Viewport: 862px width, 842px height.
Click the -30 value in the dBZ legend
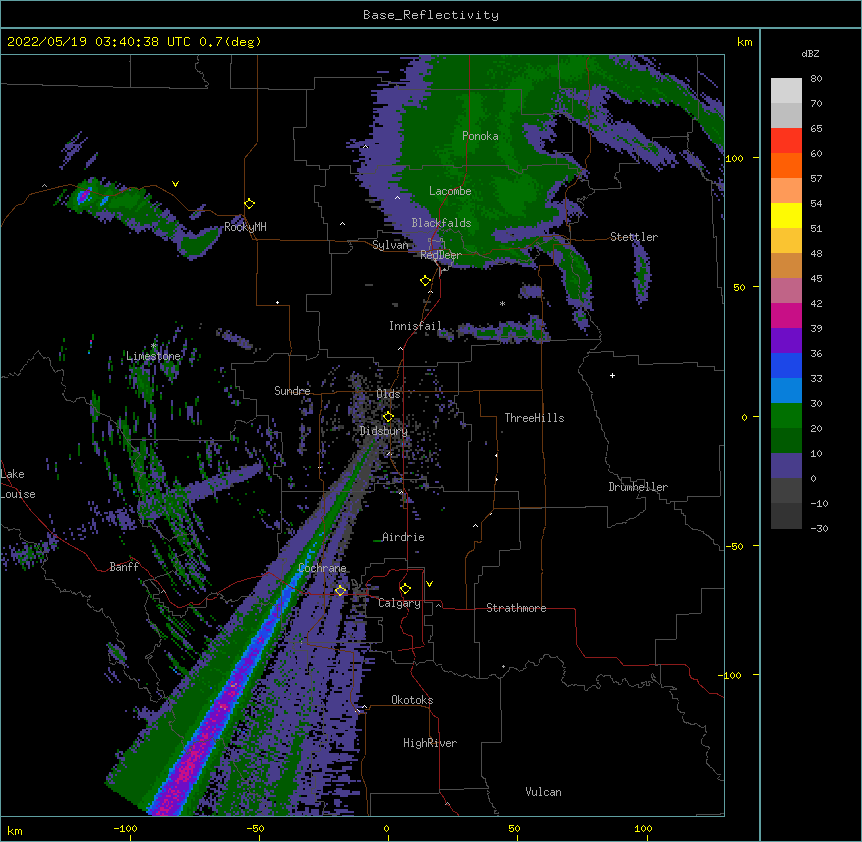(819, 528)
